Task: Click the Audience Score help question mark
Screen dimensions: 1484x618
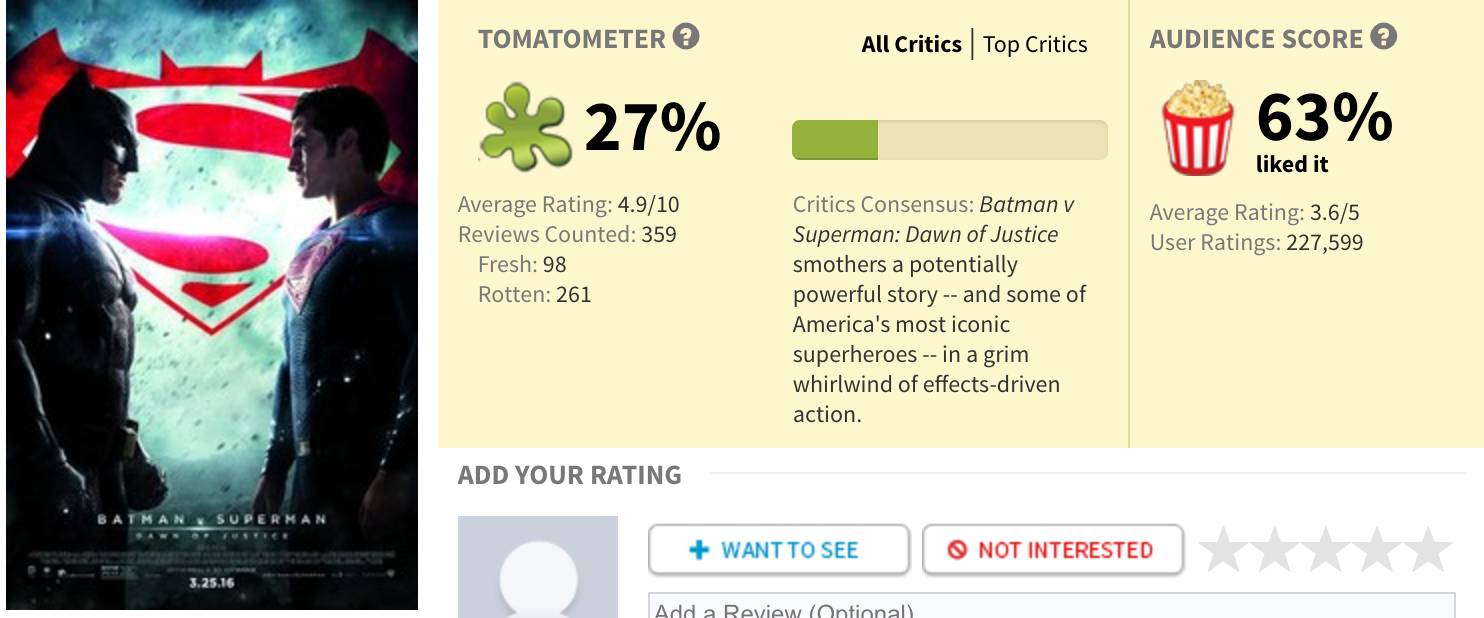Action: [1384, 38]
